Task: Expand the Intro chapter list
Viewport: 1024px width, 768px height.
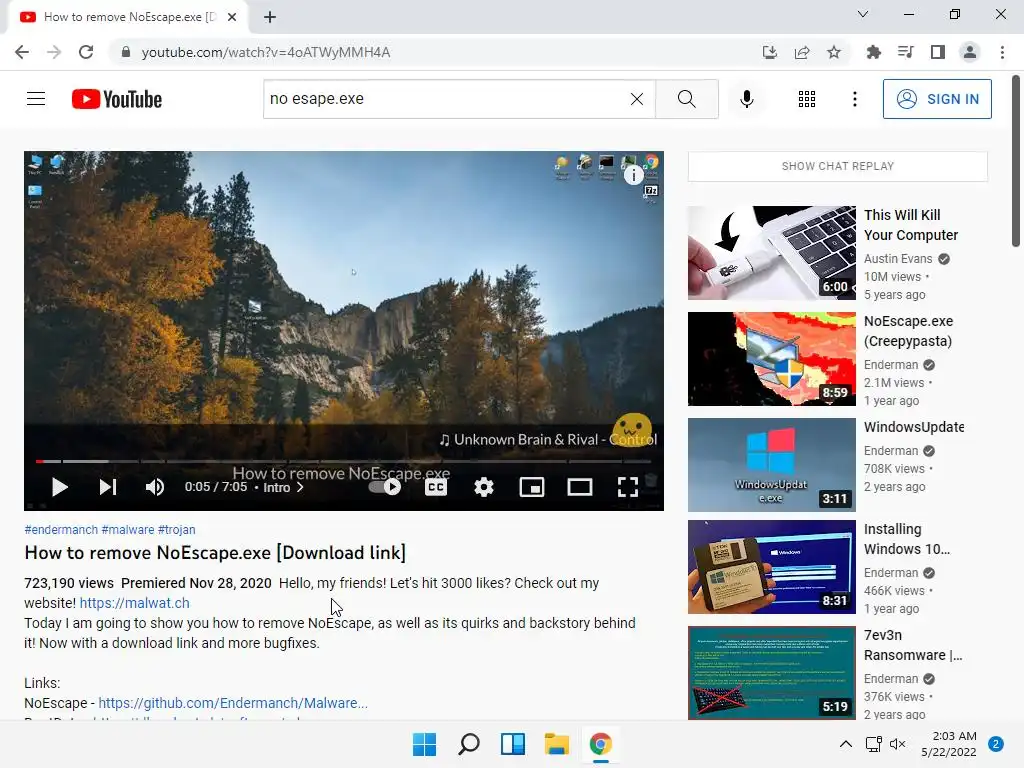Action: [x=283, y=487]
